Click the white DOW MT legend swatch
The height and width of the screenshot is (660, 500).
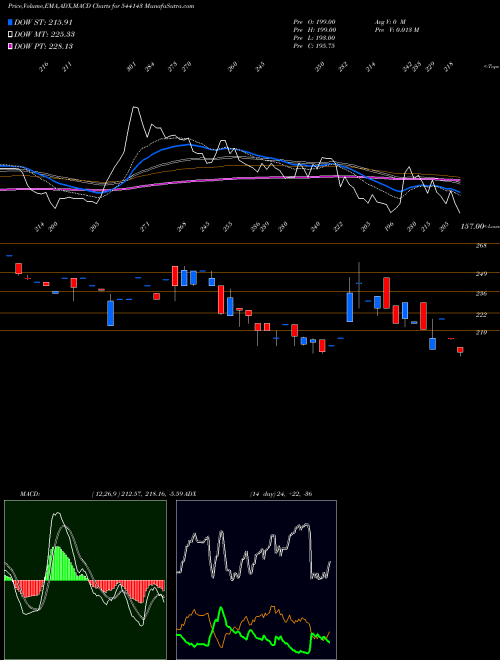click(x=10, y=34)
